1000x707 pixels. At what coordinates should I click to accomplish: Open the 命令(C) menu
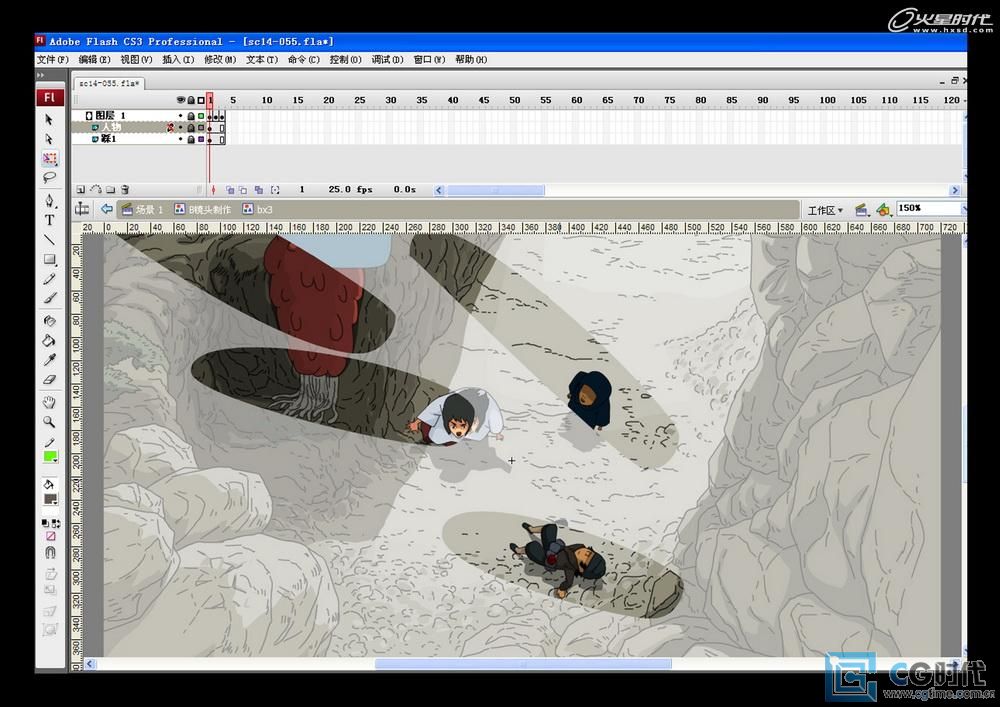pos(304,59)
